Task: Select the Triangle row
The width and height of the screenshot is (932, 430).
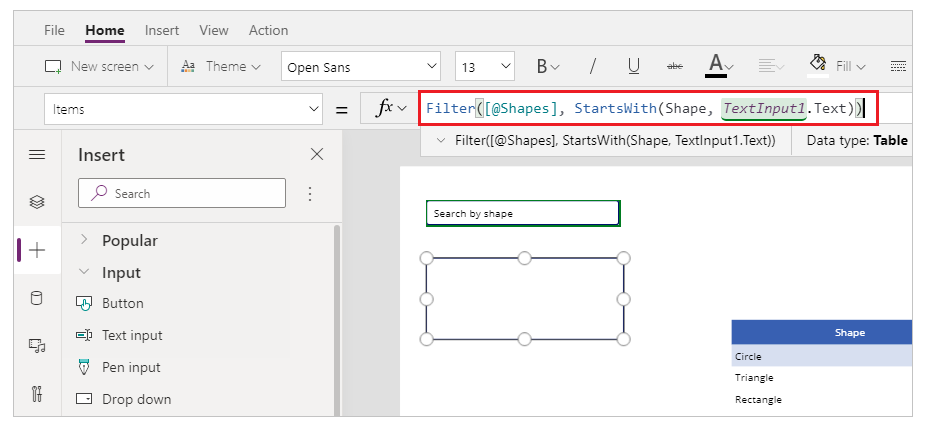Action: pos(821,378)
